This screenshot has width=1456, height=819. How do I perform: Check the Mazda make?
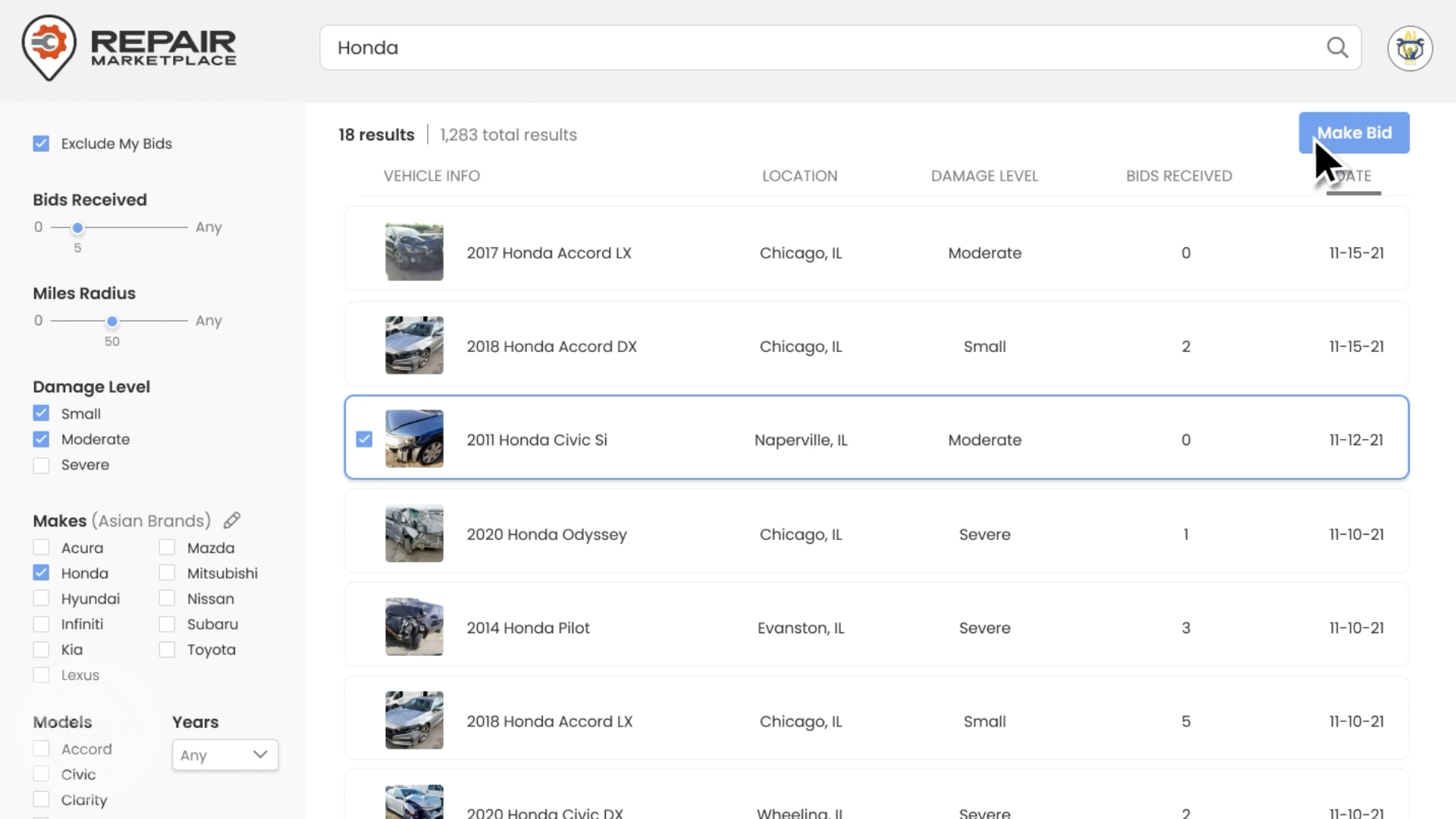coord(167,548)
